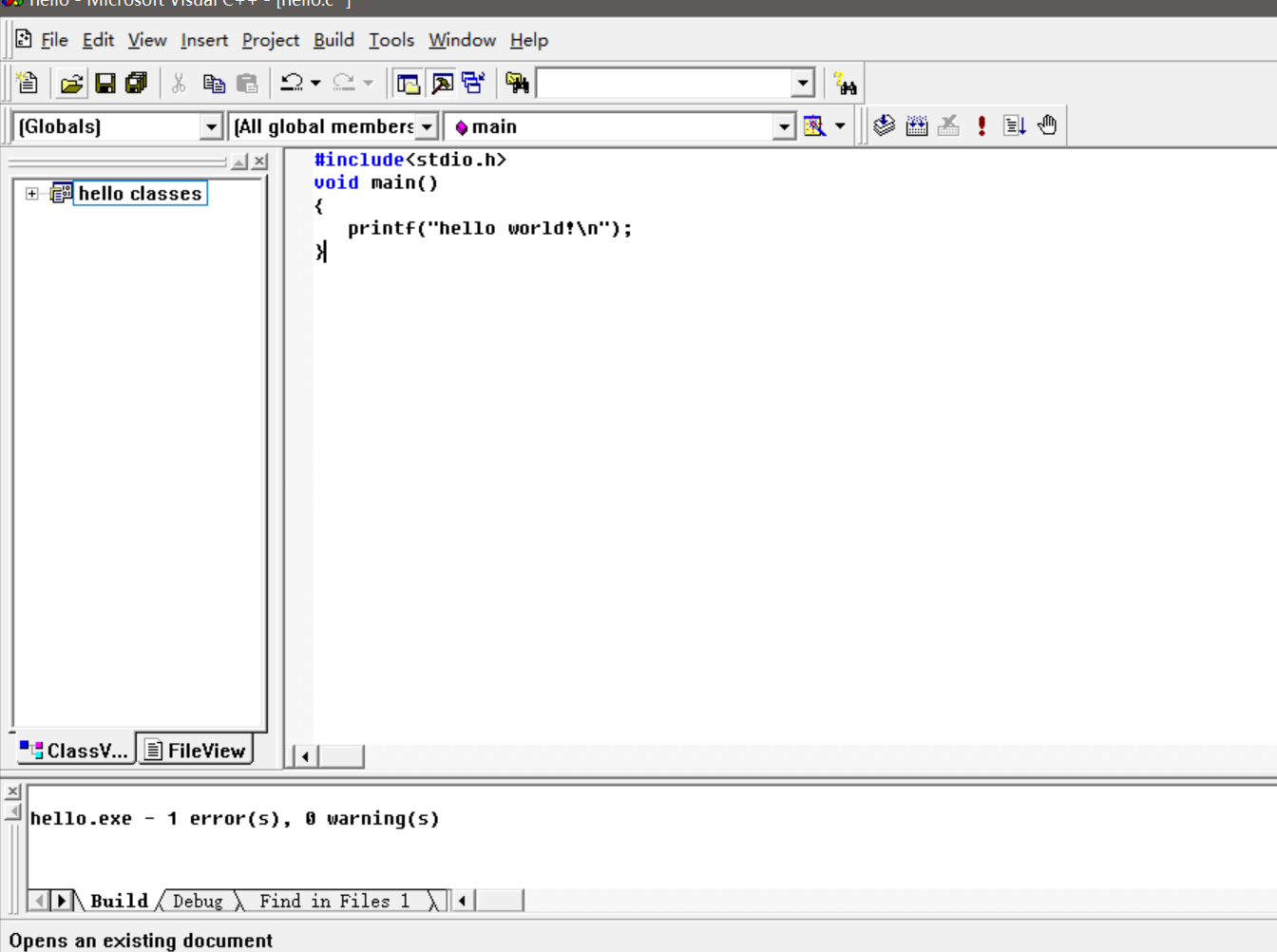This screenshot has height=952, width=1277.
Task: Click the #include<stdio.h> line
Action: click(x=410, y=160)
